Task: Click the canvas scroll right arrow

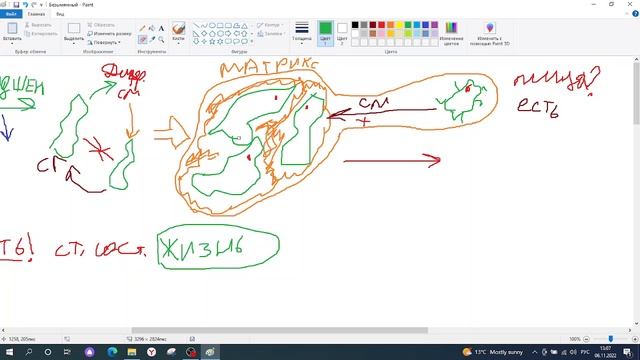Action: (630, 330)
